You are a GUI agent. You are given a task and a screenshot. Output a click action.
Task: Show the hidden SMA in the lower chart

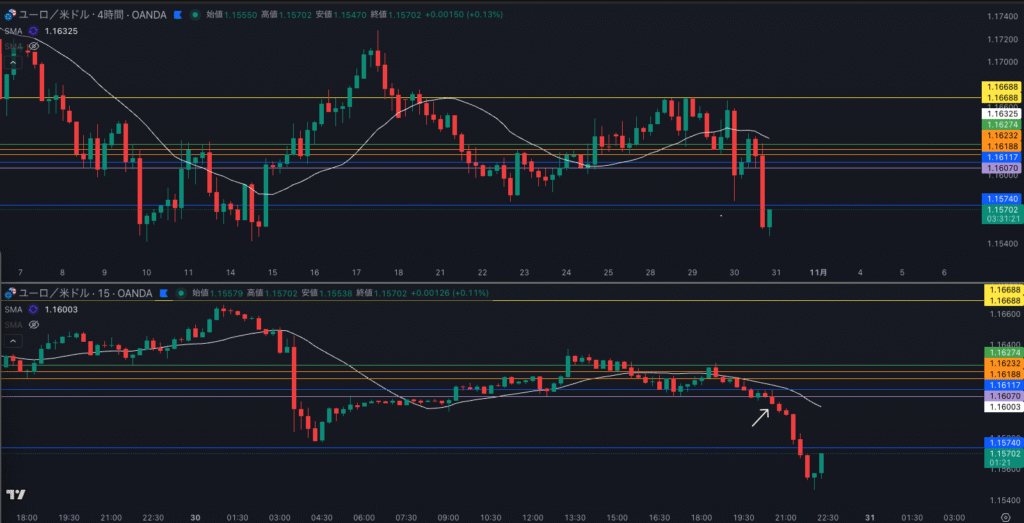pyautogui.click(x=33, y=324)
